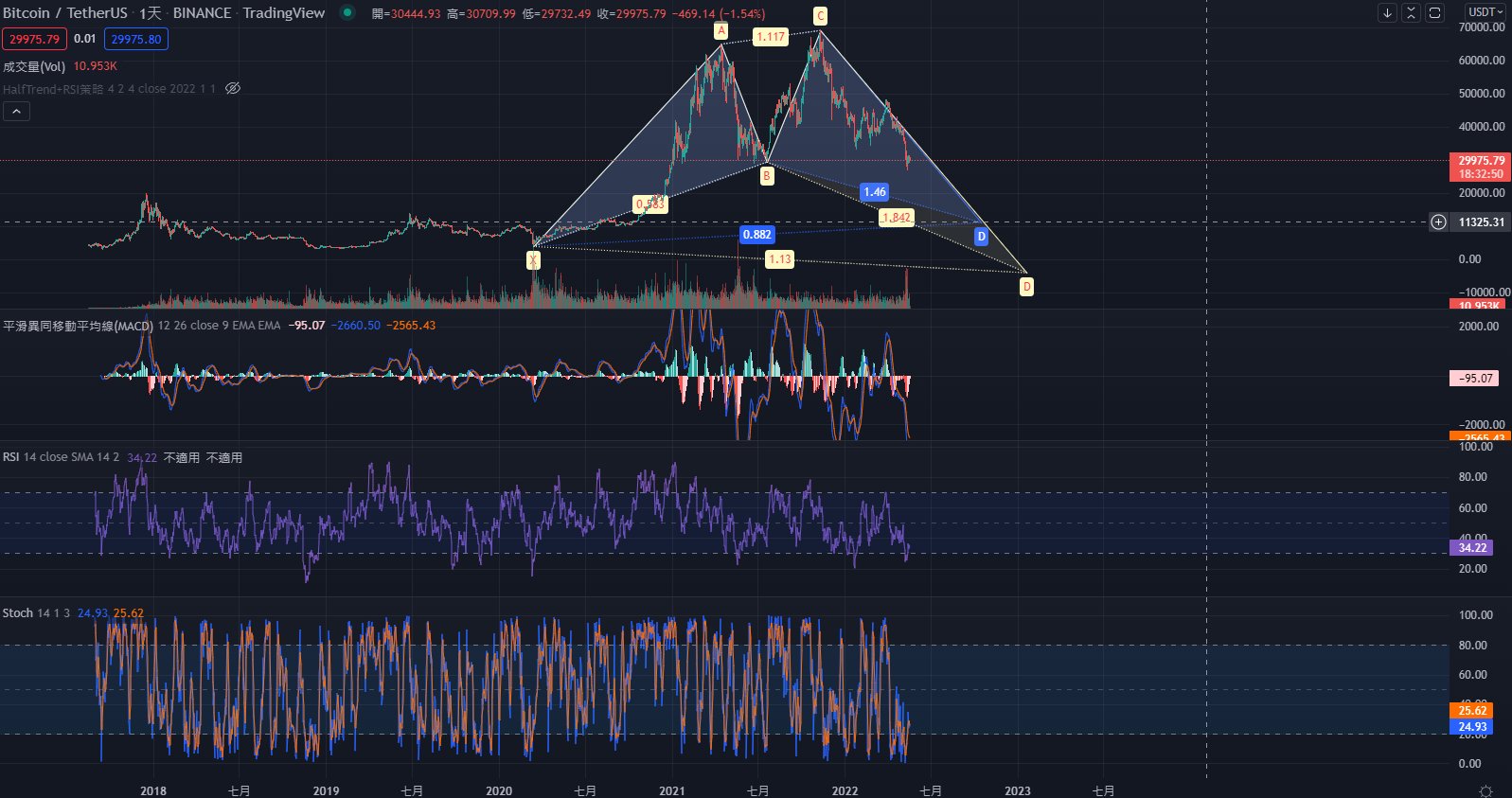Click the blue buy price 29975.80 button
The width and height of the screenshot is (1512, 798).
[x=136, y=39]
